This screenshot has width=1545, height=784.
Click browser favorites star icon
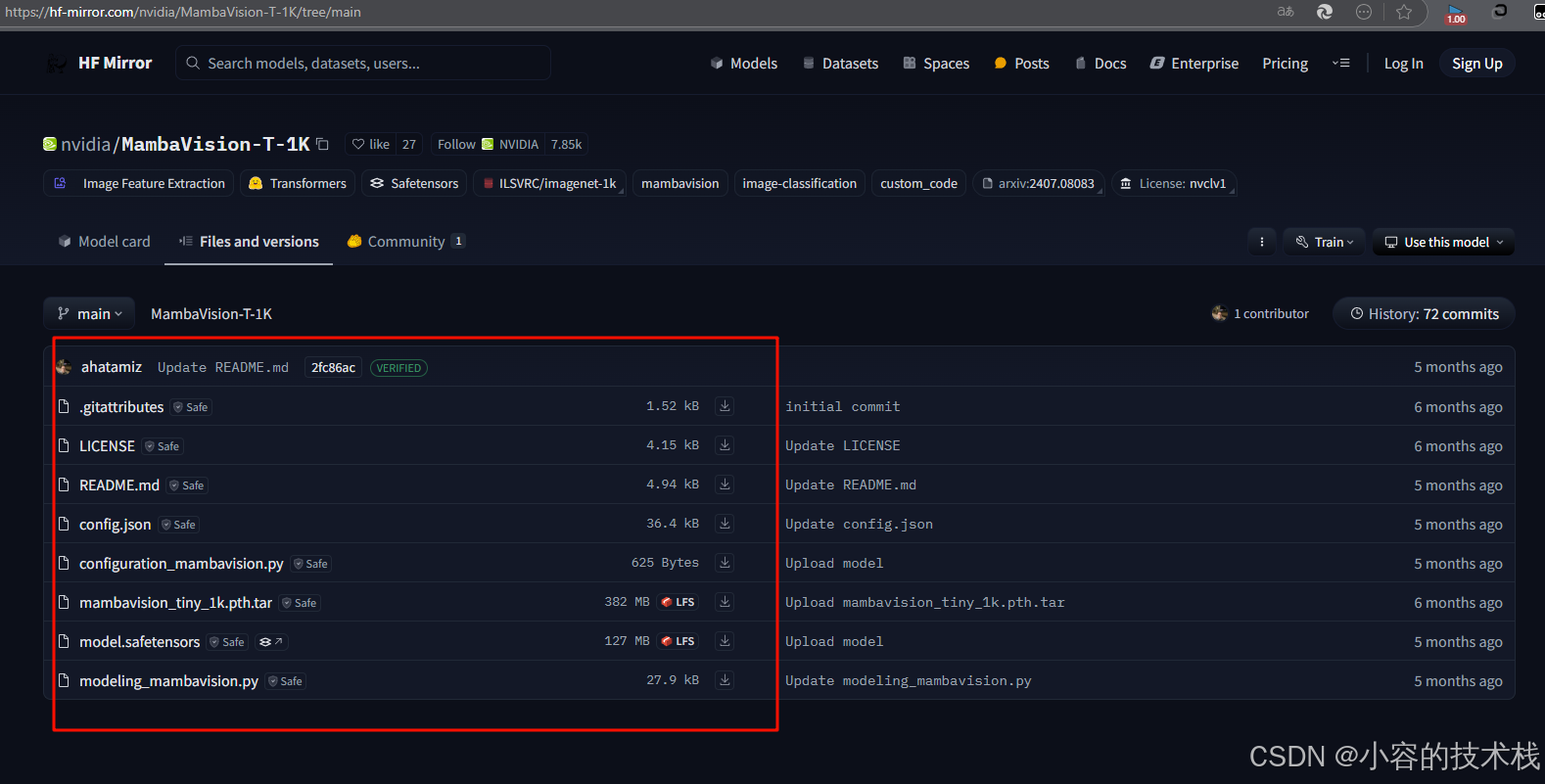1404,12
